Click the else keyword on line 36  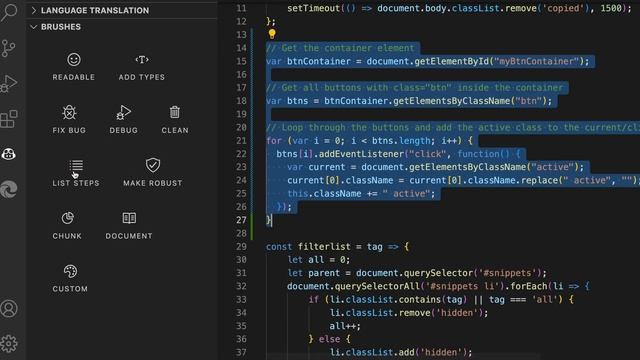pyautogui.click(x=329, y=339)
